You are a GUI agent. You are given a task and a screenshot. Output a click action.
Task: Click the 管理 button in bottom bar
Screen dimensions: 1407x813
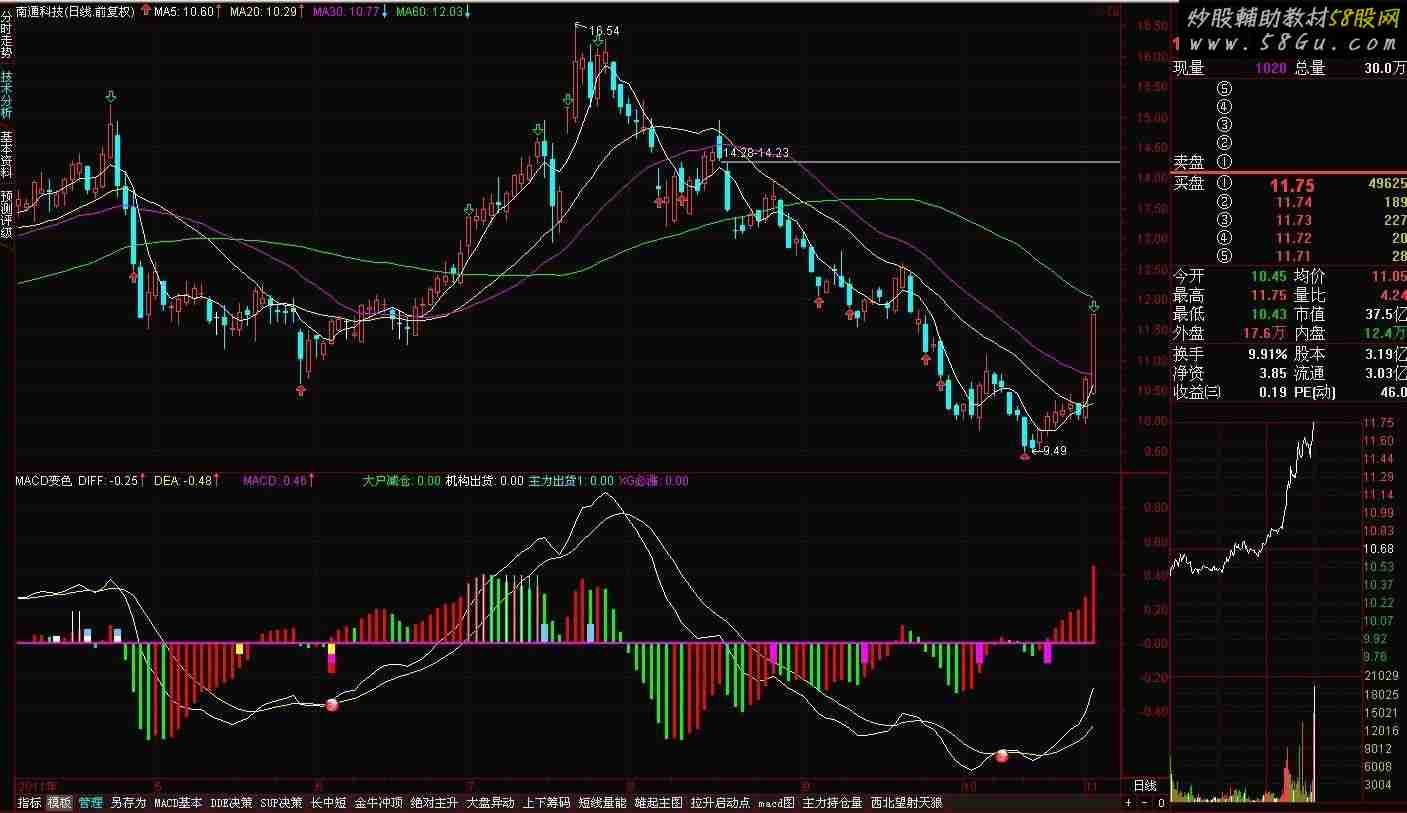tap(90, 802)
